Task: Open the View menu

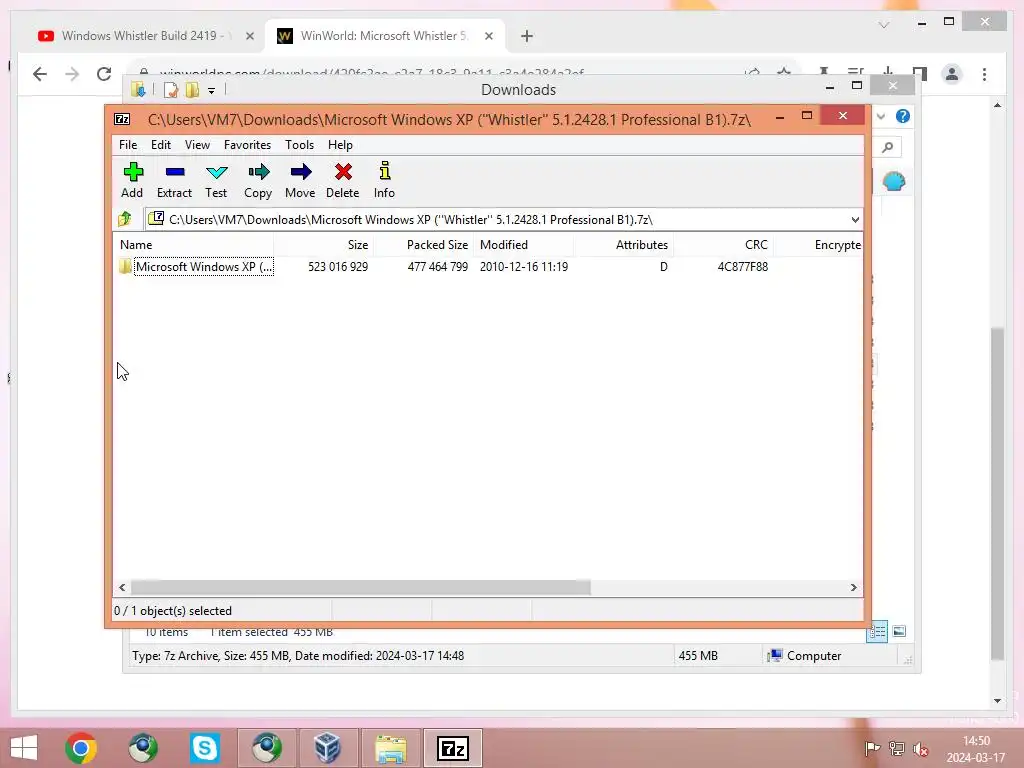Action: [197, 145]
